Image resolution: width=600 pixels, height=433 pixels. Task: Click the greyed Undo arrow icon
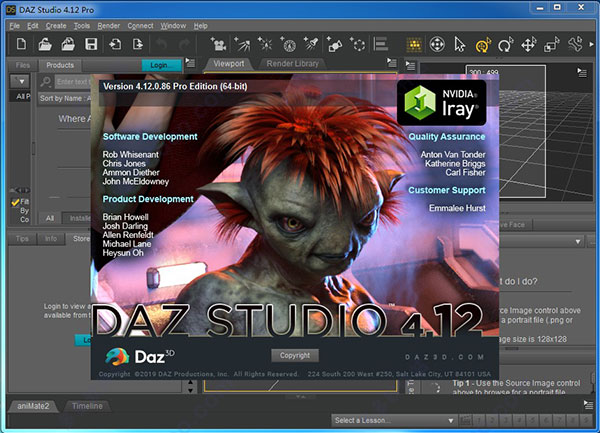(x=161, y=45)
